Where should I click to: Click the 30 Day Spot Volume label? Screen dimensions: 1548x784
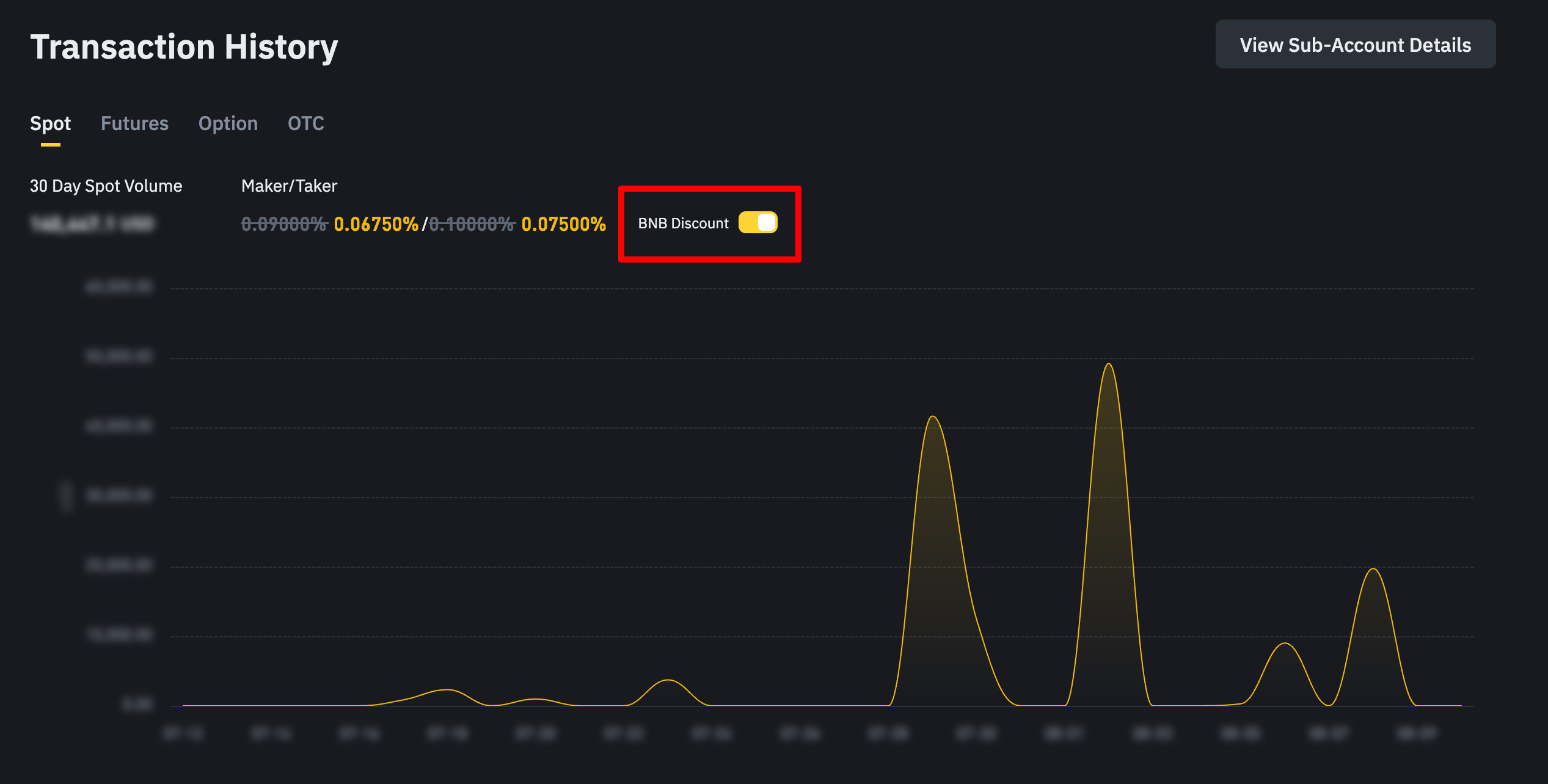click(x=106, y=186)
